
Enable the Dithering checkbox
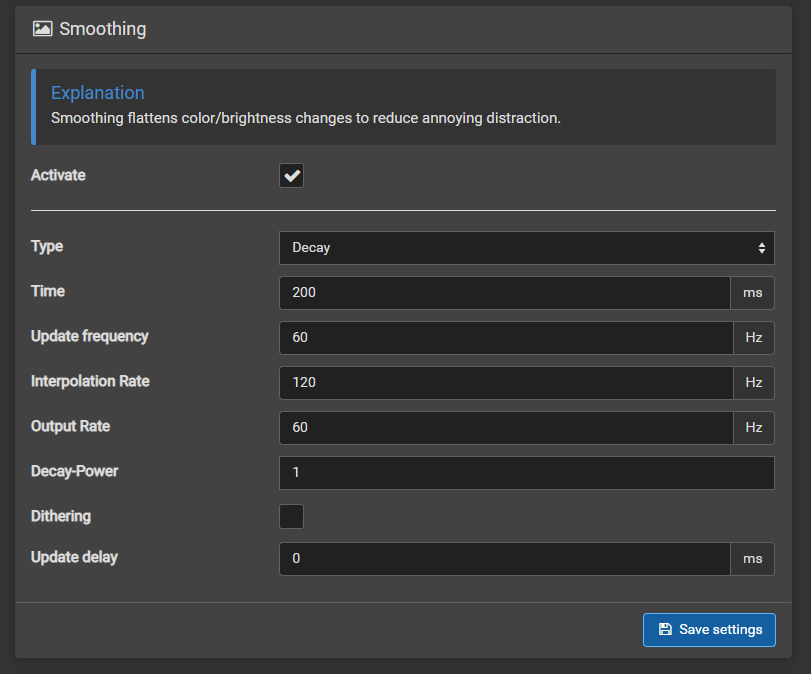(x=291, y=517)
